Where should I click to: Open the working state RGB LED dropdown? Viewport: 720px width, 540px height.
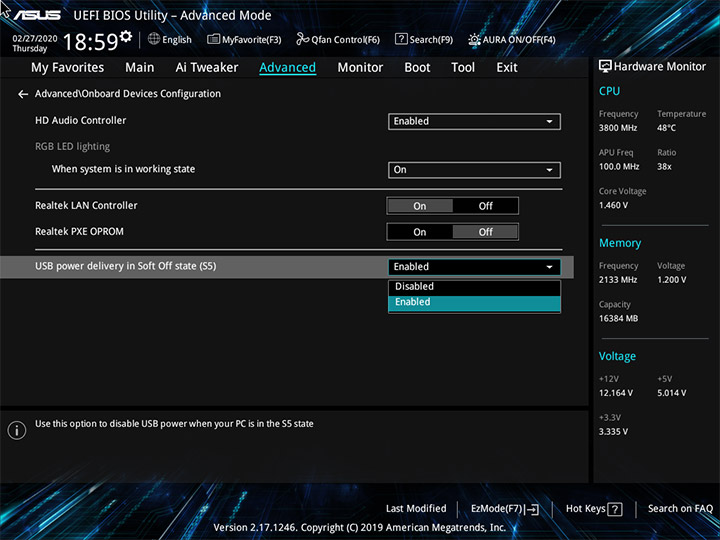(x=474, y=170)
